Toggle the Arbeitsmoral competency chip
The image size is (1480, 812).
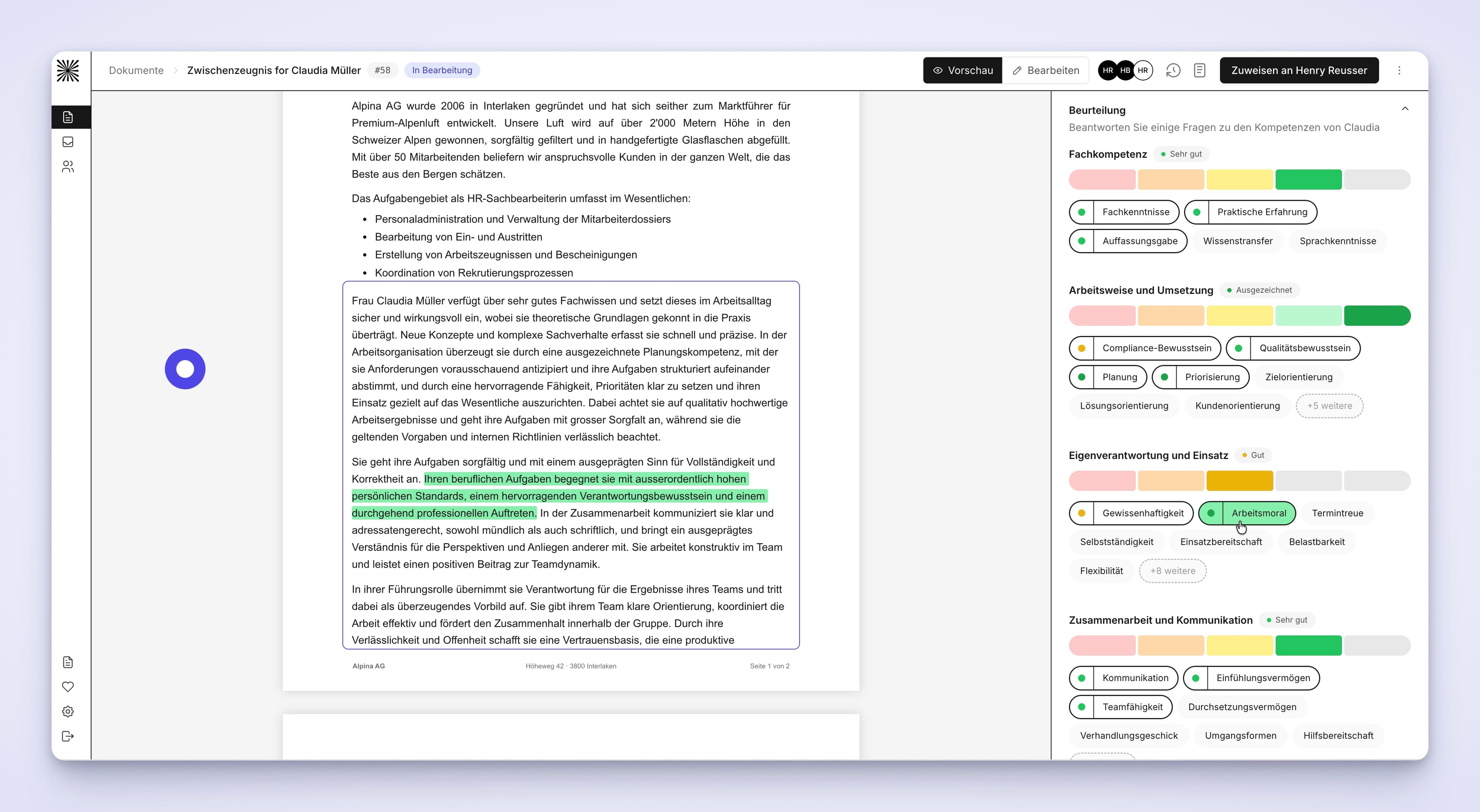[1247, 513]
